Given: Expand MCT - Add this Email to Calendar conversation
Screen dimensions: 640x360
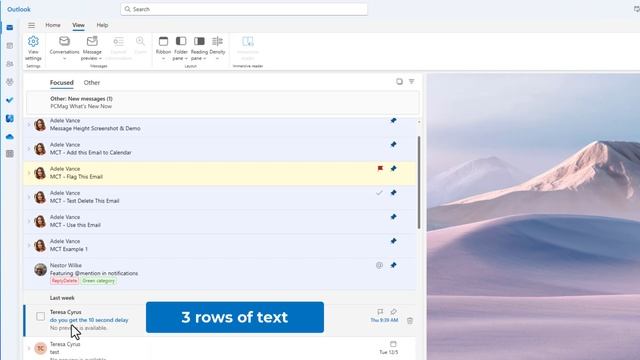Looking at the screenshot, I should 29,149.
